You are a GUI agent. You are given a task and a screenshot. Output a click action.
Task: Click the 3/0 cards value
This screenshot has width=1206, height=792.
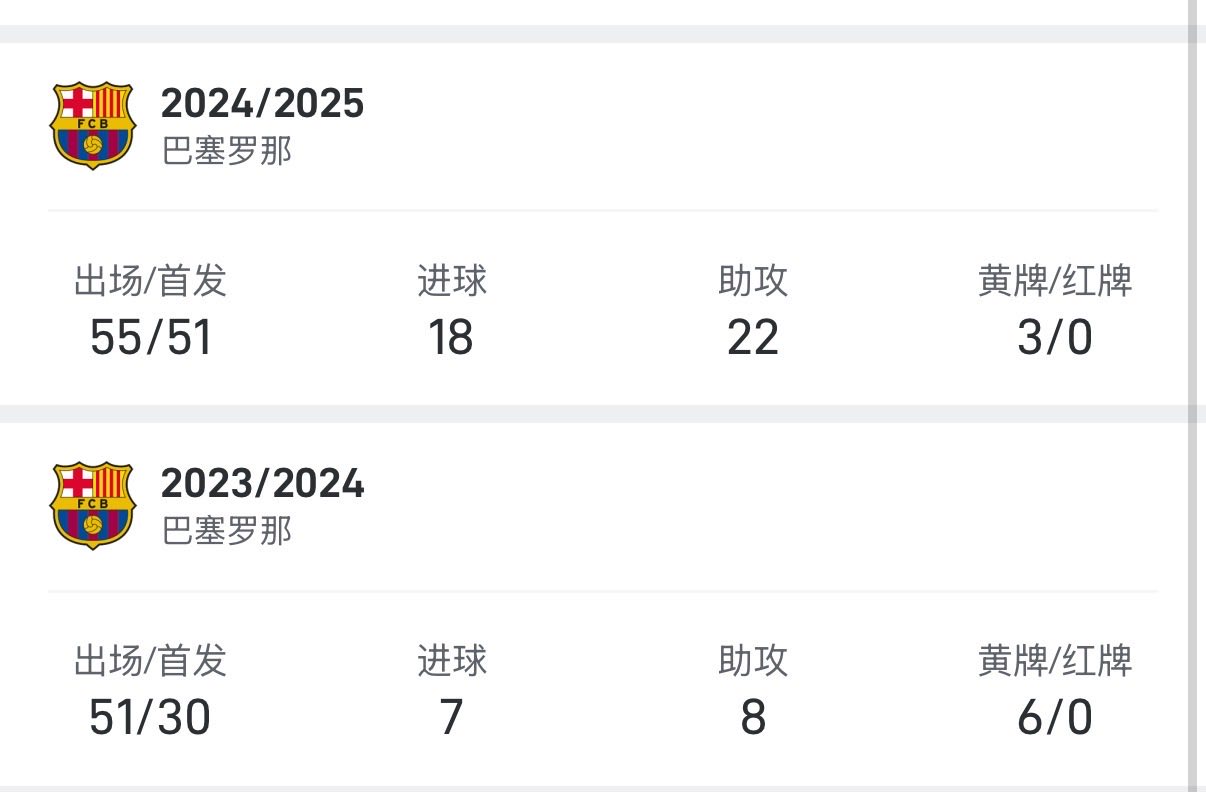(1055, 338)
